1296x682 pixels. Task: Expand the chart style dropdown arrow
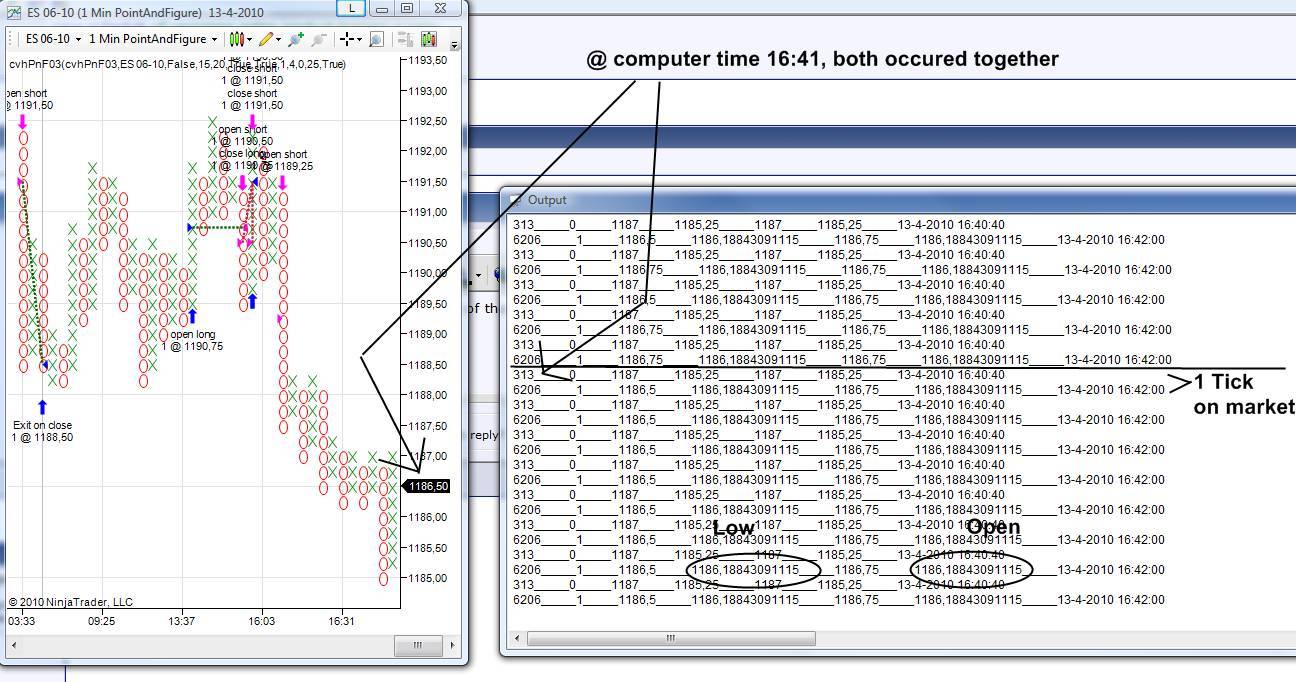pyautogui.click(x=249, y=40)
